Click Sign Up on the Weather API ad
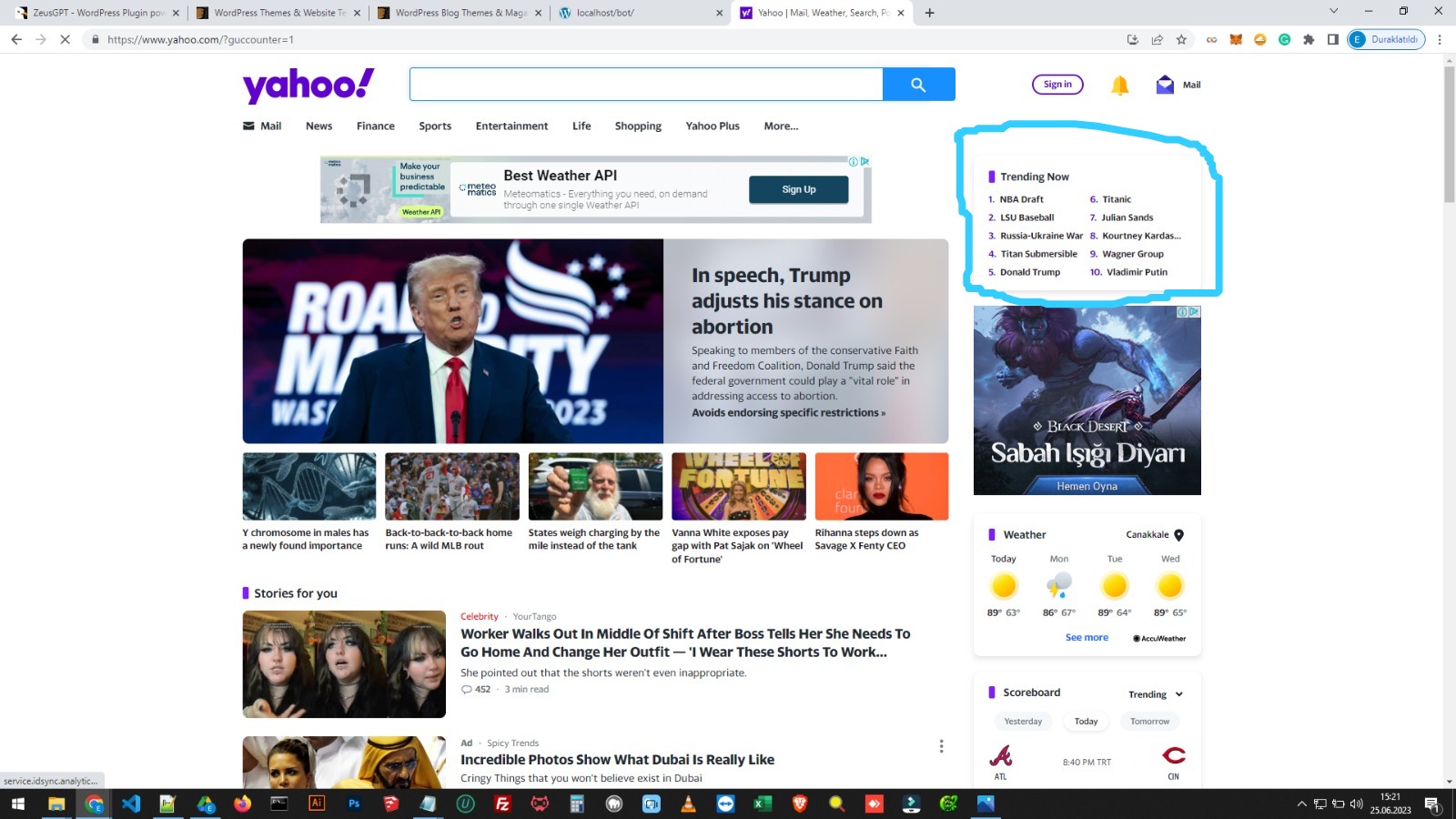1456x819 pixels. tap(799, 189)
